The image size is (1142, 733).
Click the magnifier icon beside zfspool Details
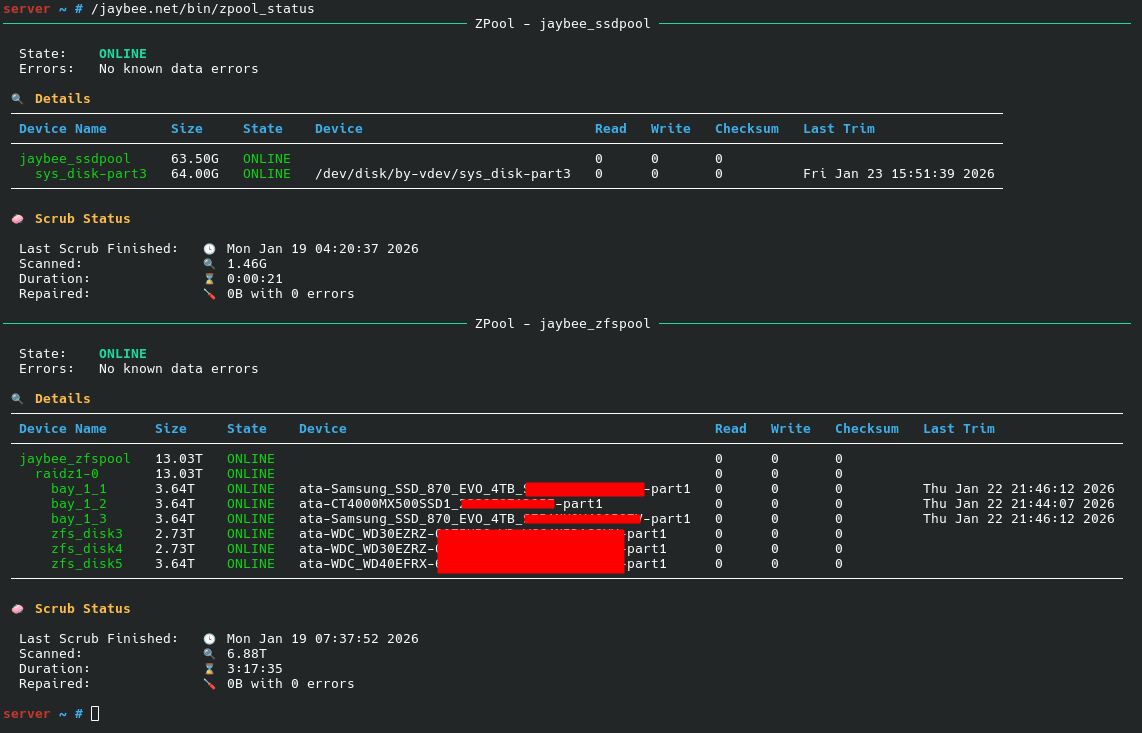17,399
